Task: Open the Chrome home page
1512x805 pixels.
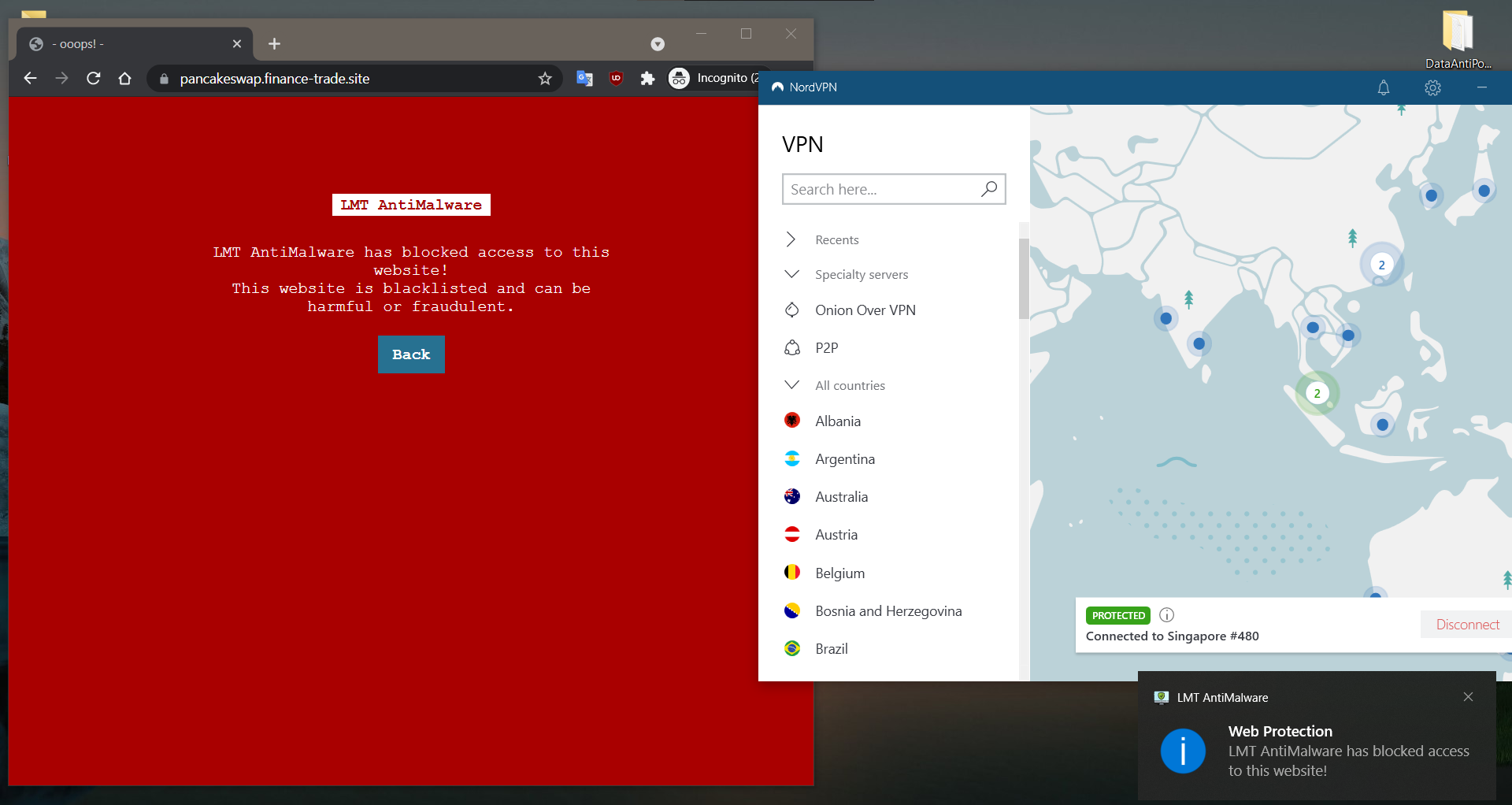Action: tap(124, 78)
